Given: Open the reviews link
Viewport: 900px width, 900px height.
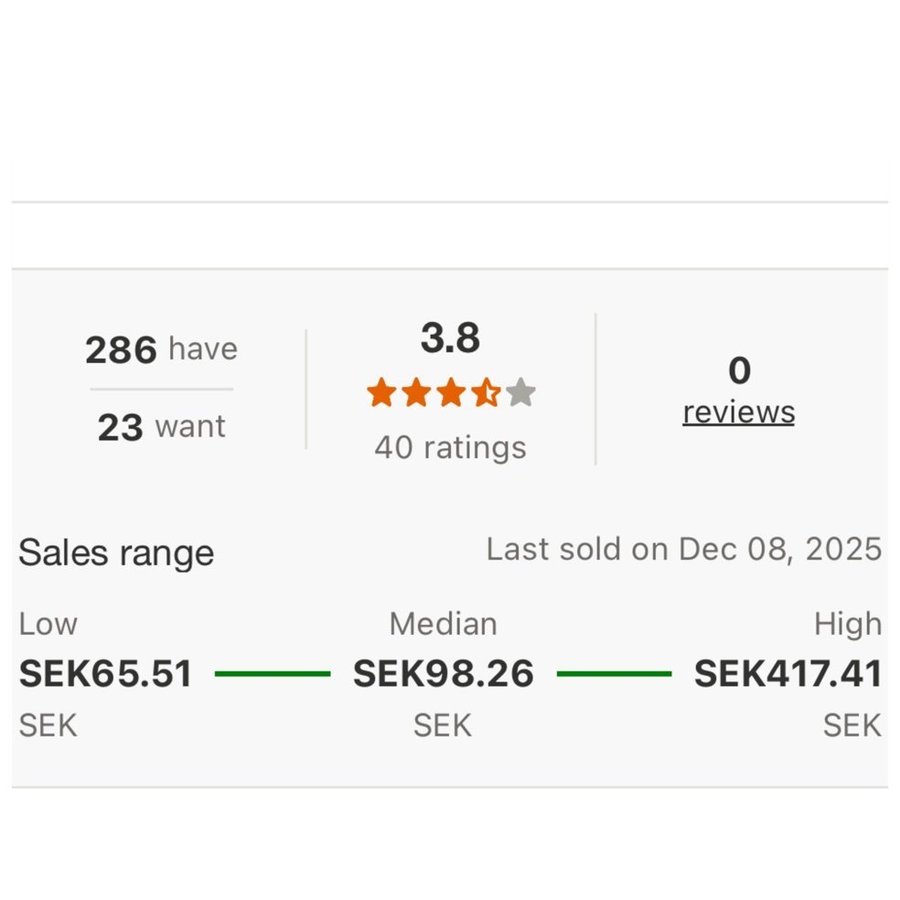Looking at the screenshot, I should click(738, 412).
